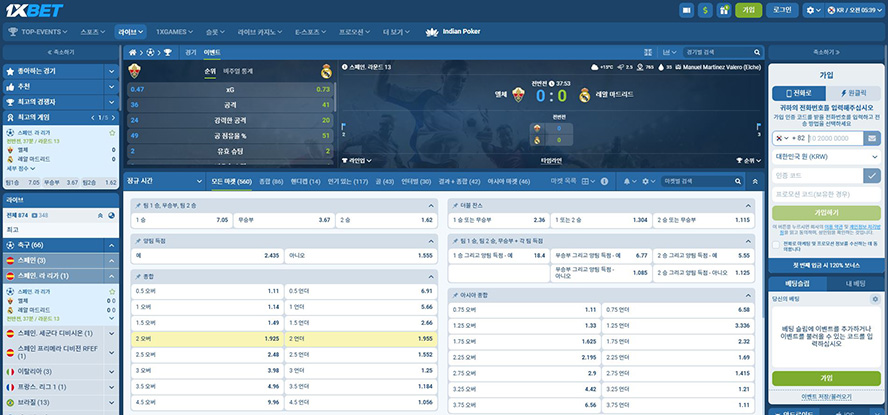Open the KR language and time dropdown
This screenshot has height=415, width=888.
coord(855,10)
